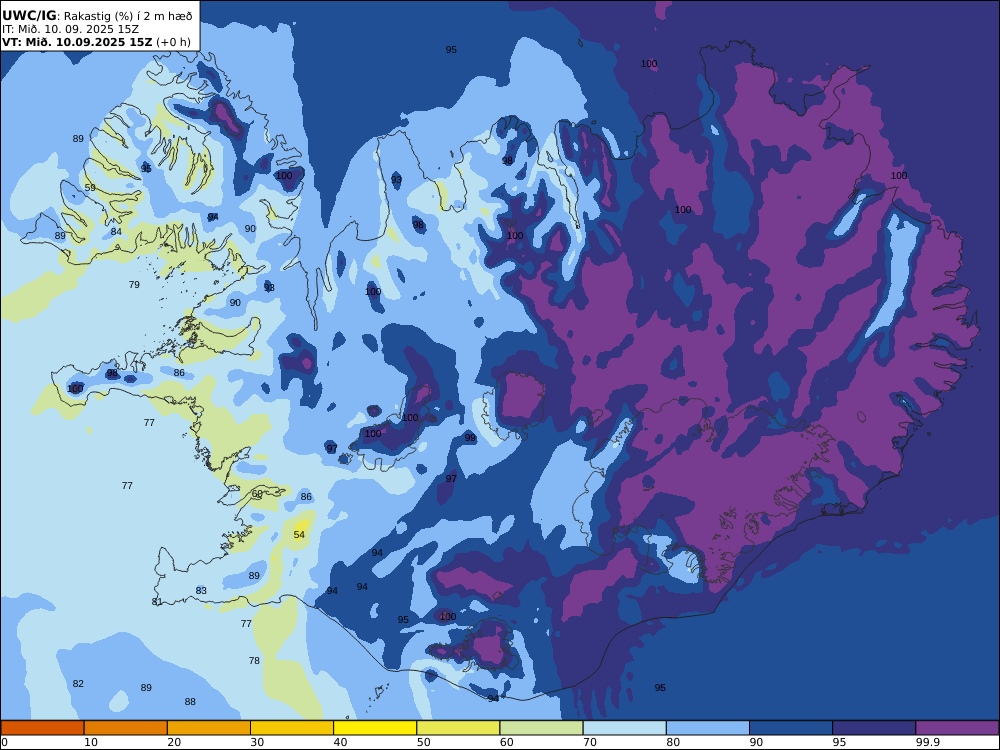Click the amber 20–30 legend swatch

point(209,728)
